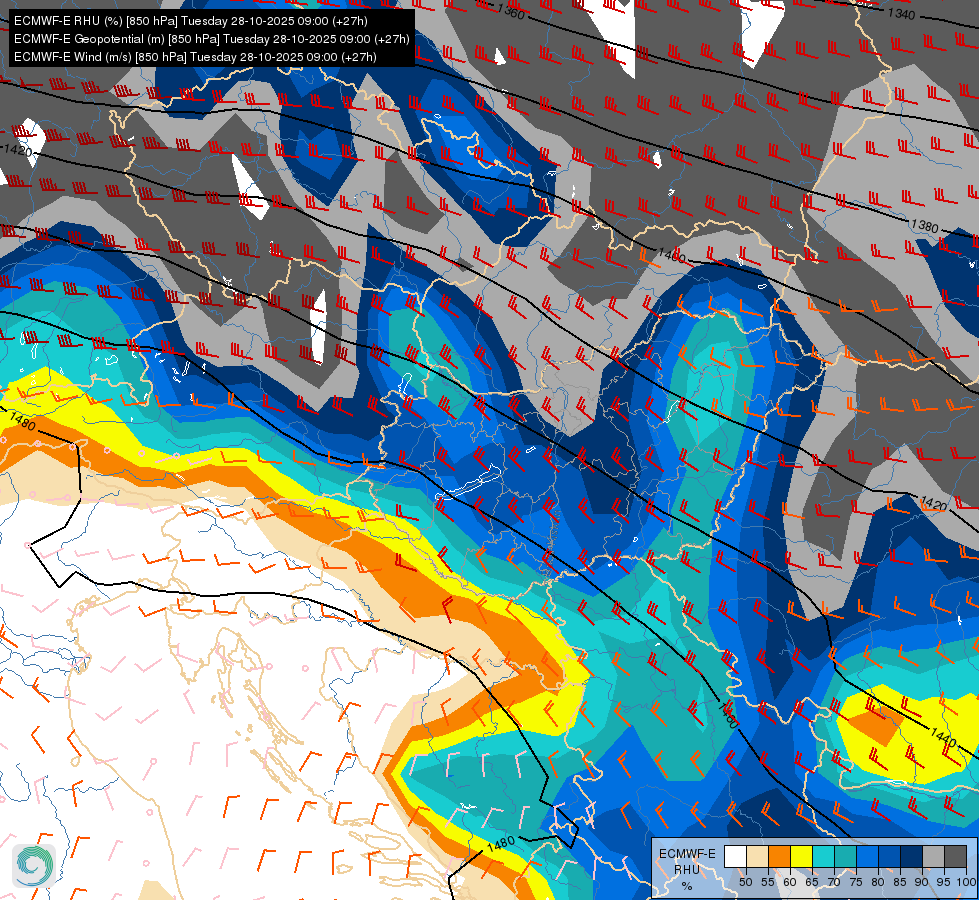Click the dark gray 95-100% legend swatch
This screenshot has height=900, width=979.
[955, 856]
